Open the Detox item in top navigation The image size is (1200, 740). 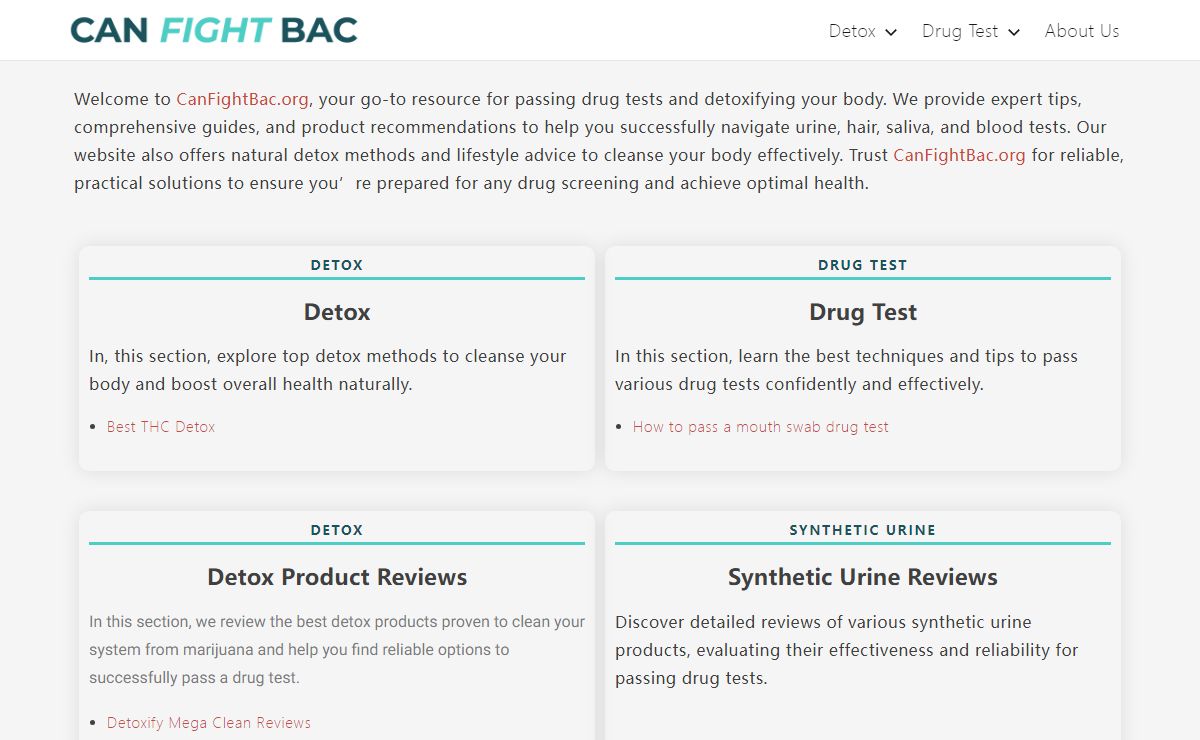click(852, 31)
